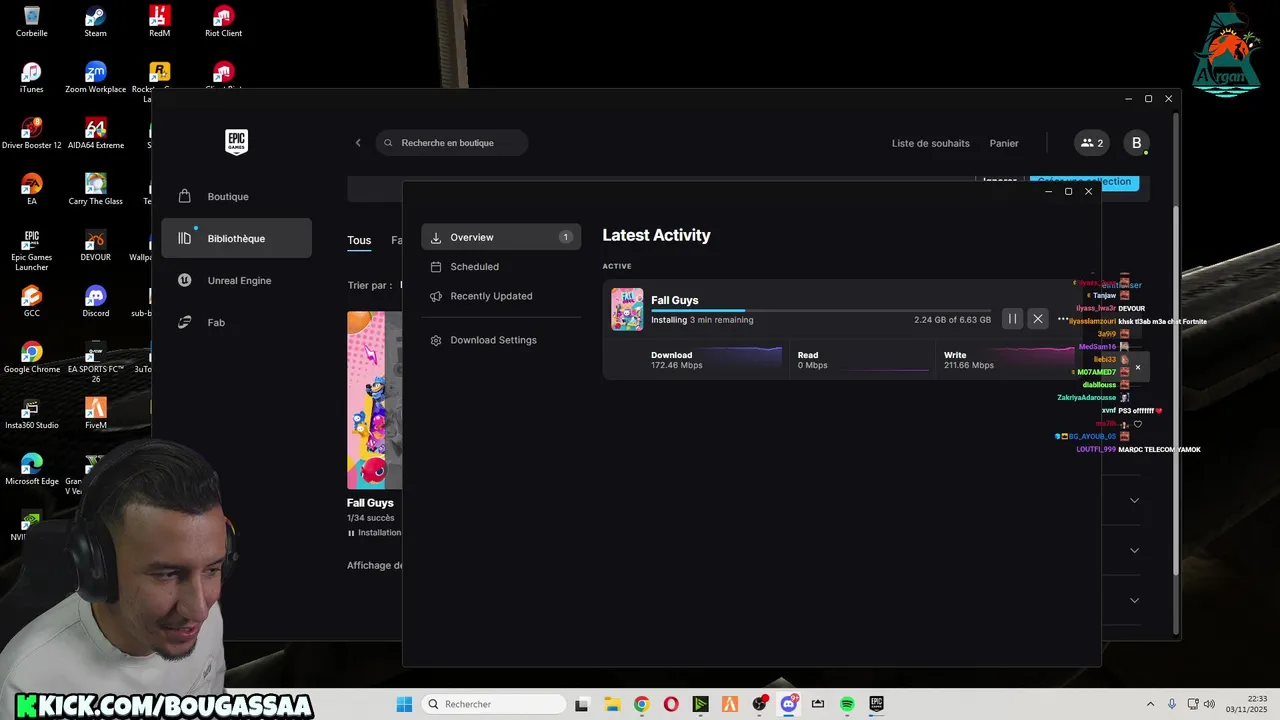Open the RedM desktop shortcut

(x=159, y=21)
